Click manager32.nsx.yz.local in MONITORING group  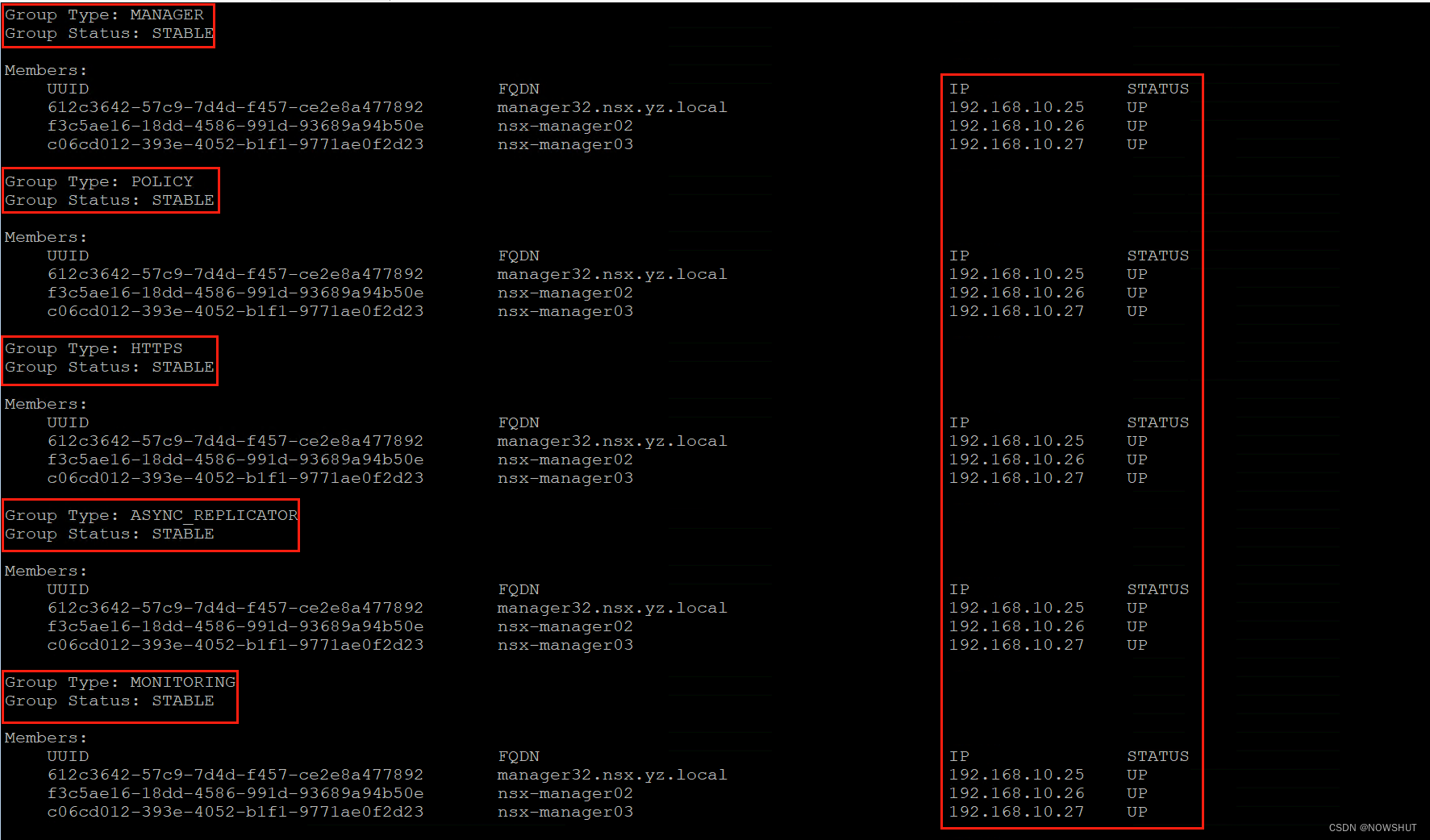coord(612,775)
